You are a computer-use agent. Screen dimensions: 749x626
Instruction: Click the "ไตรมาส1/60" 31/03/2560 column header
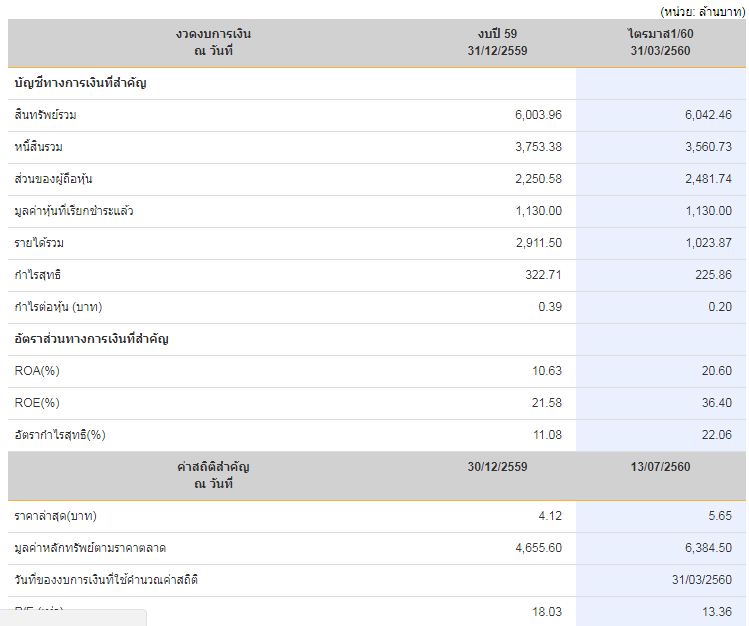(x=661, y=42)
